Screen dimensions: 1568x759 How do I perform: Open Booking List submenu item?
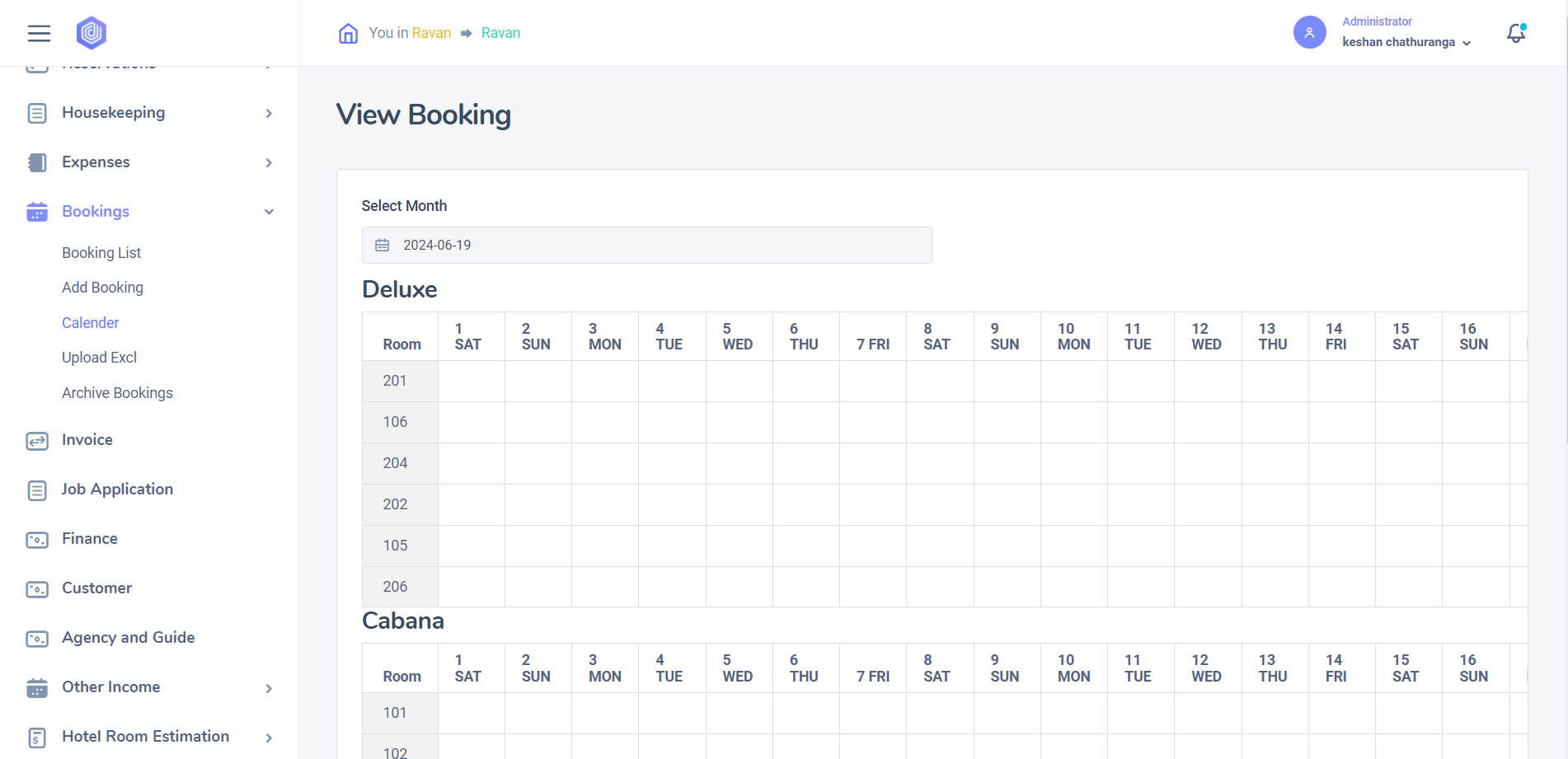[x=101, y=253]
